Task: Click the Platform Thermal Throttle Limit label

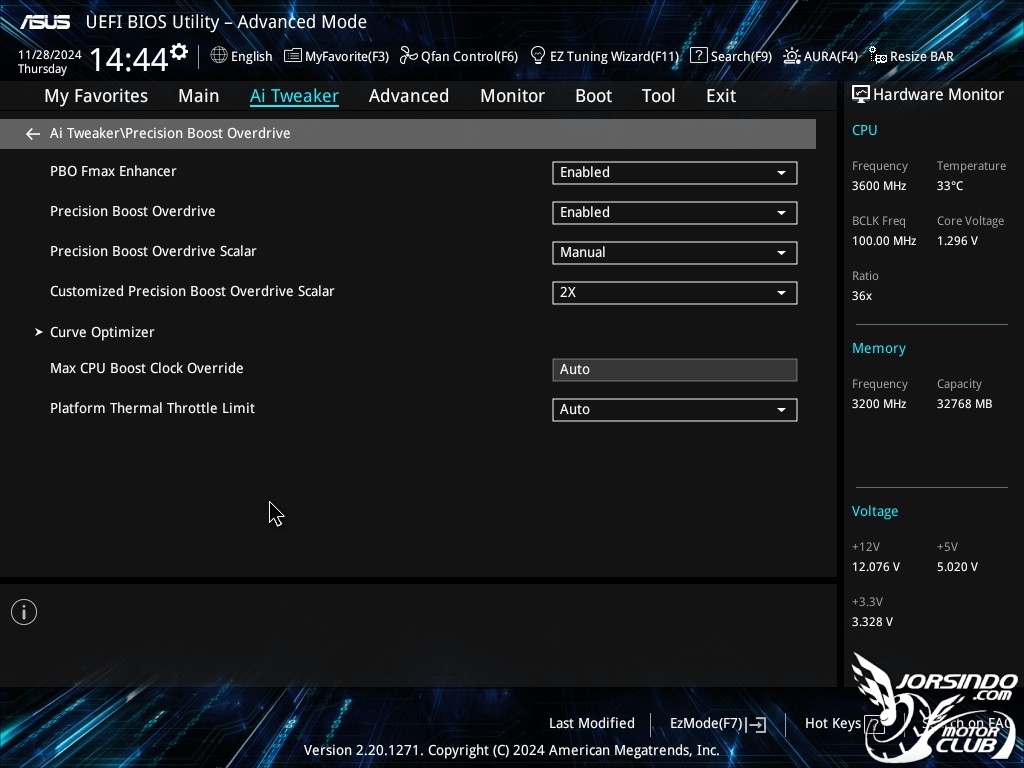Action: [x=152, y=408]
